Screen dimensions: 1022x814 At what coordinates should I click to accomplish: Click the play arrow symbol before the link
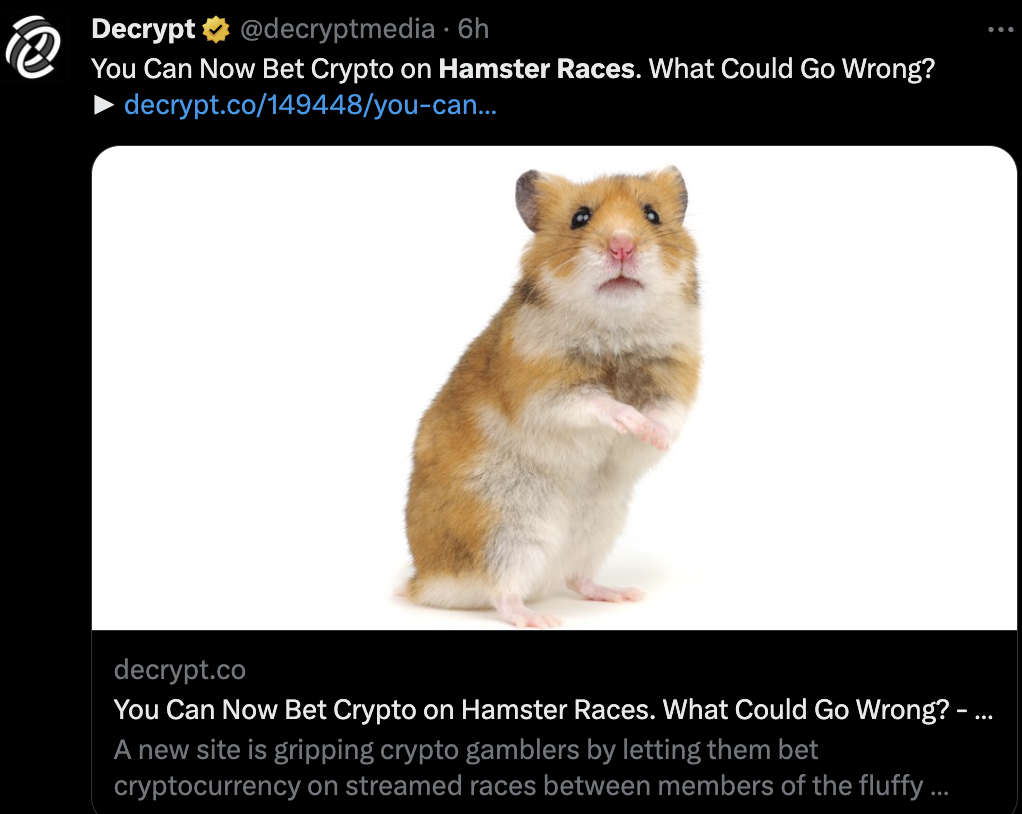click(x=104, y=105)
